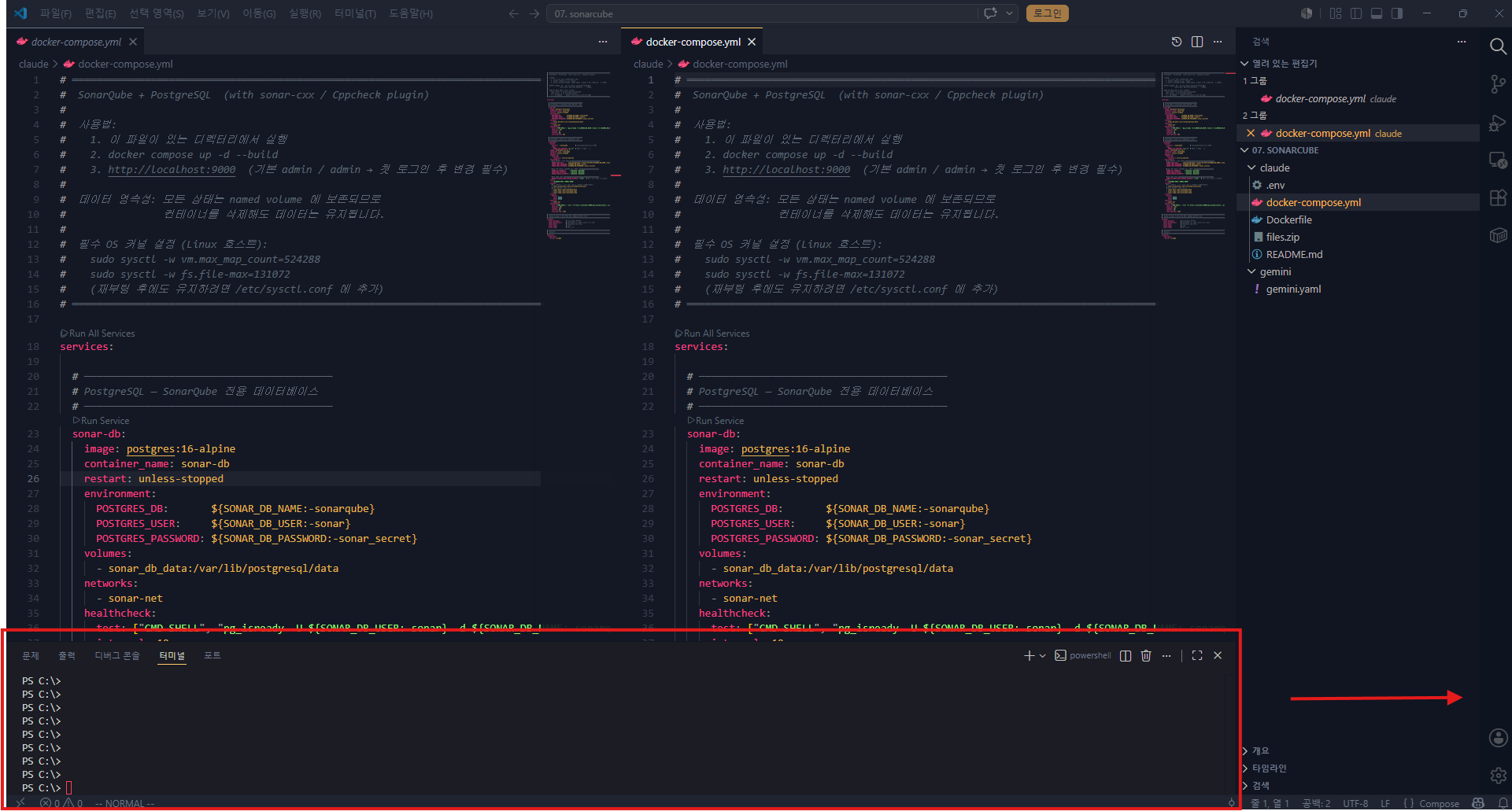This screenshot has height=811, width=1512.
Task: Expand the 타임라인 section
Action: click(x=1269, y=768)
